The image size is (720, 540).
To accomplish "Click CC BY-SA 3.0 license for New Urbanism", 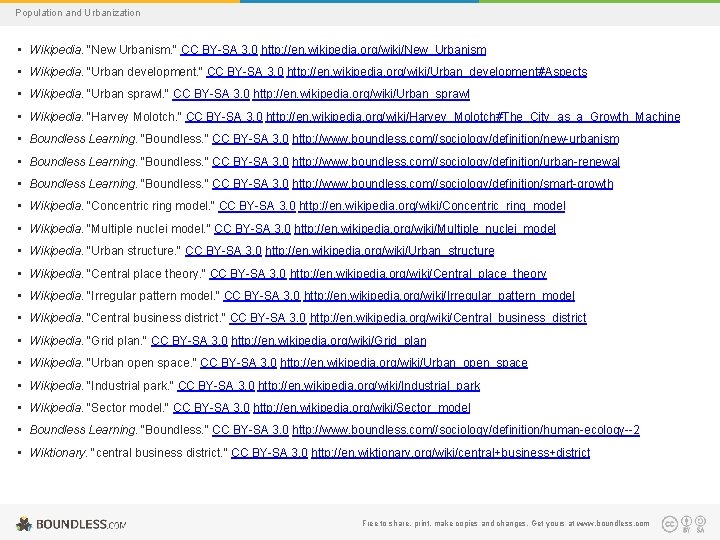I will (219, 50).
